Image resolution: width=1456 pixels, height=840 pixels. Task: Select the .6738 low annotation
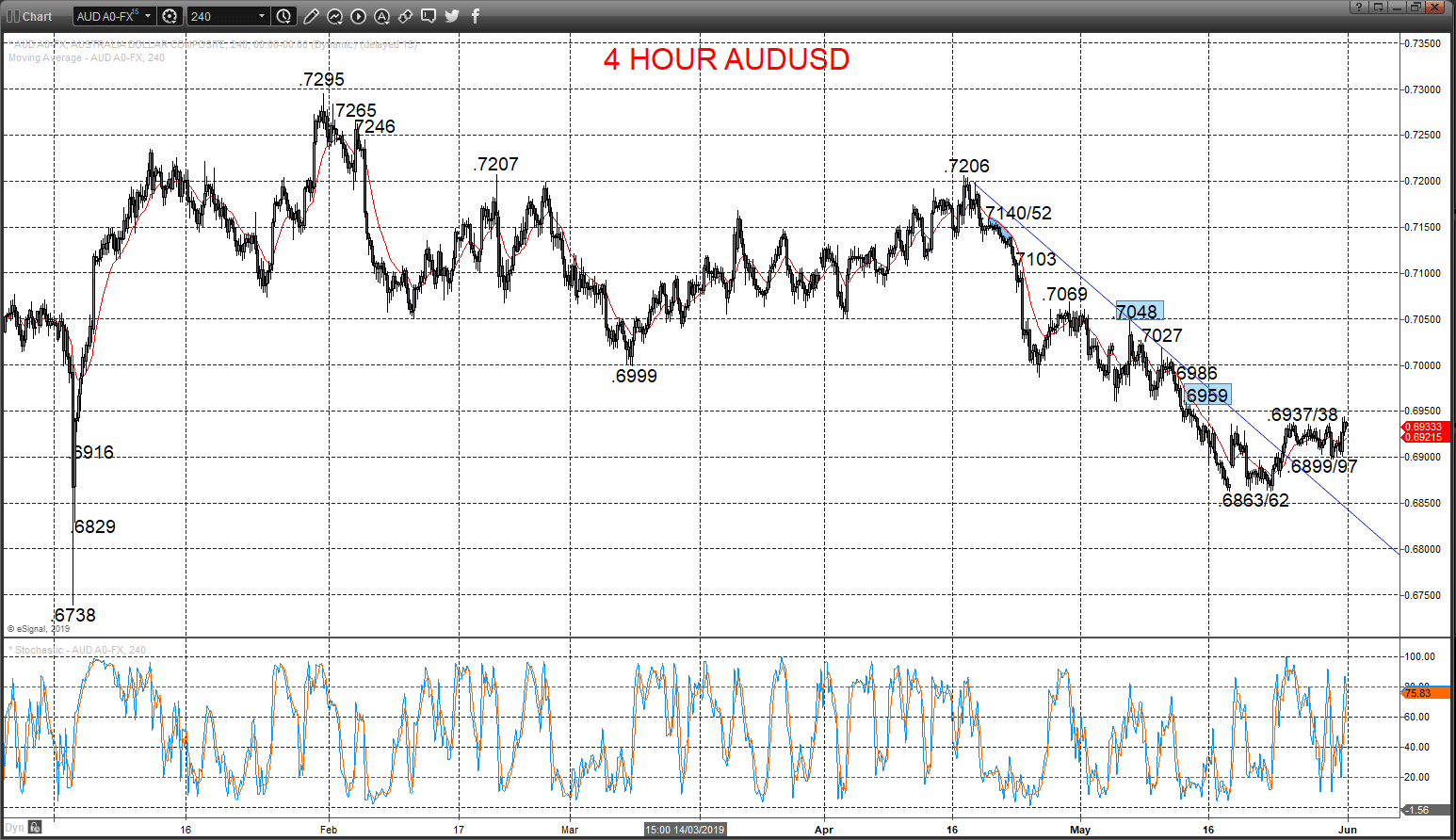[x=73, y=616]
